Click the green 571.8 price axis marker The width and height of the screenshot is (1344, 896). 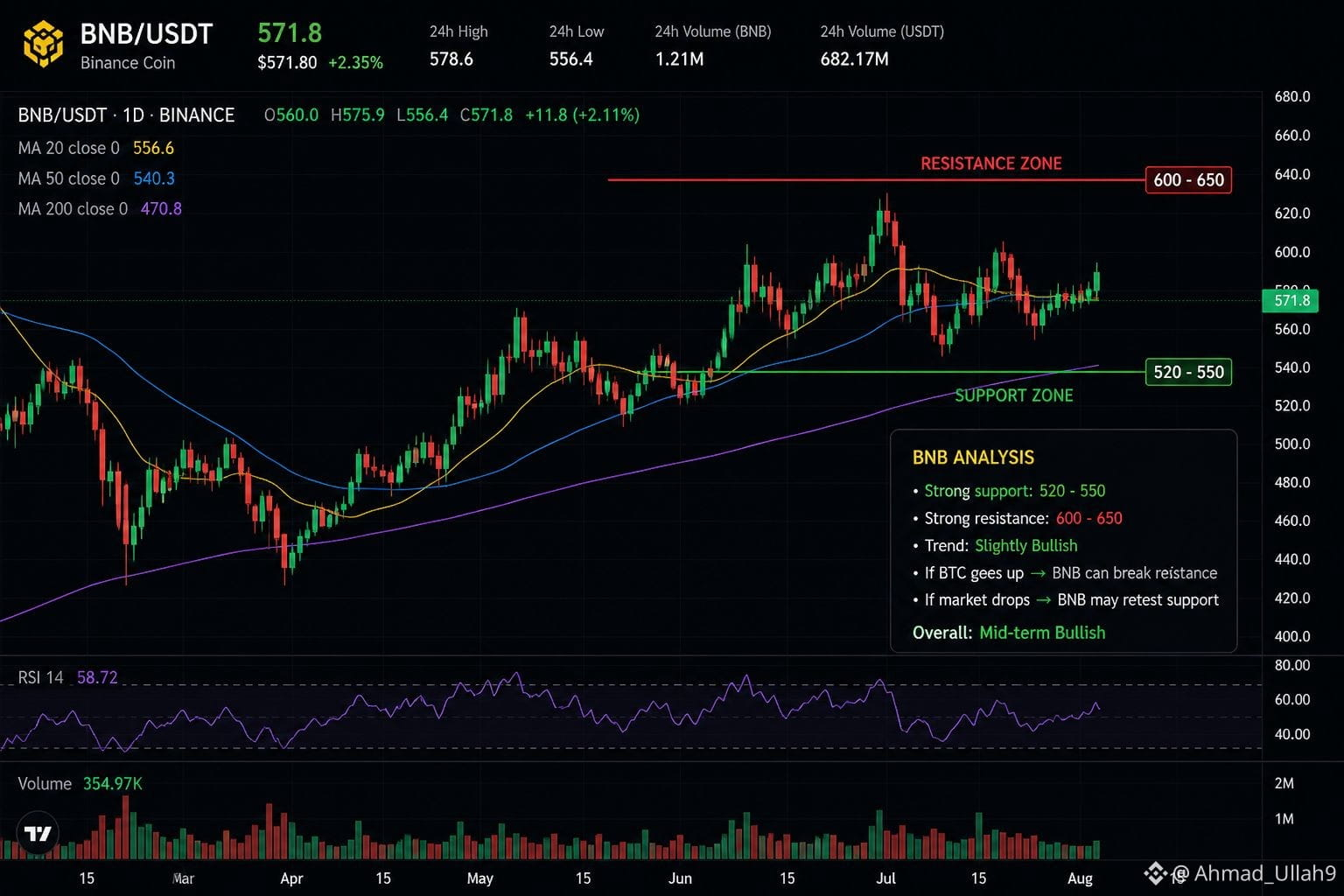(1291, 301)
